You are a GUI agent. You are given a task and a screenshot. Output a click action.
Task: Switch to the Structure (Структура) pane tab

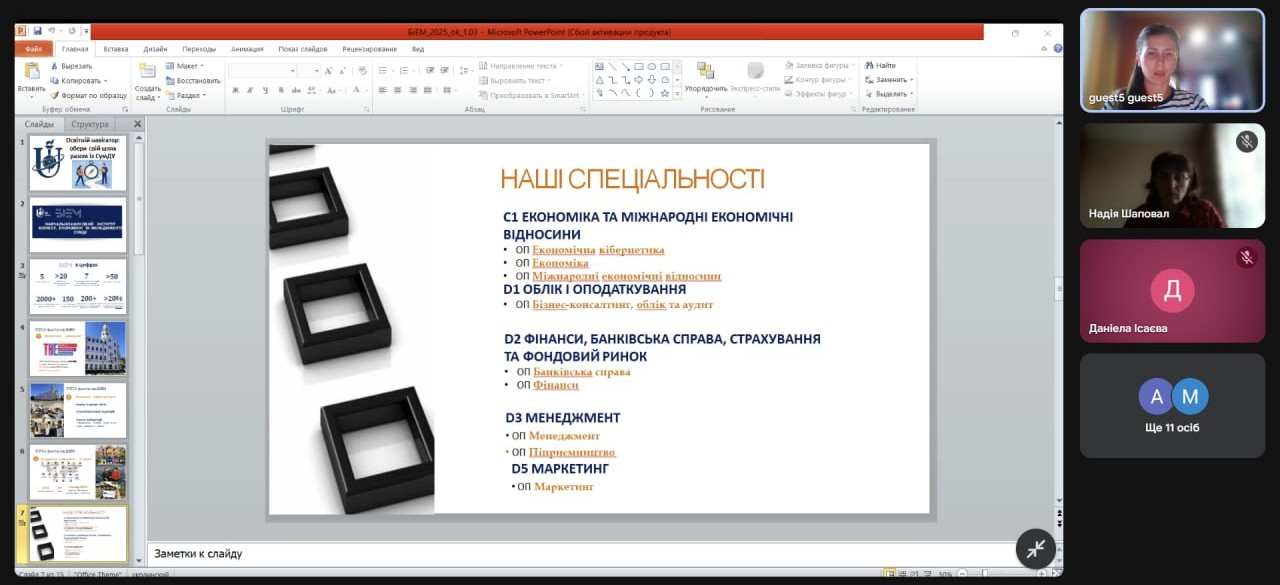(90, 124)
